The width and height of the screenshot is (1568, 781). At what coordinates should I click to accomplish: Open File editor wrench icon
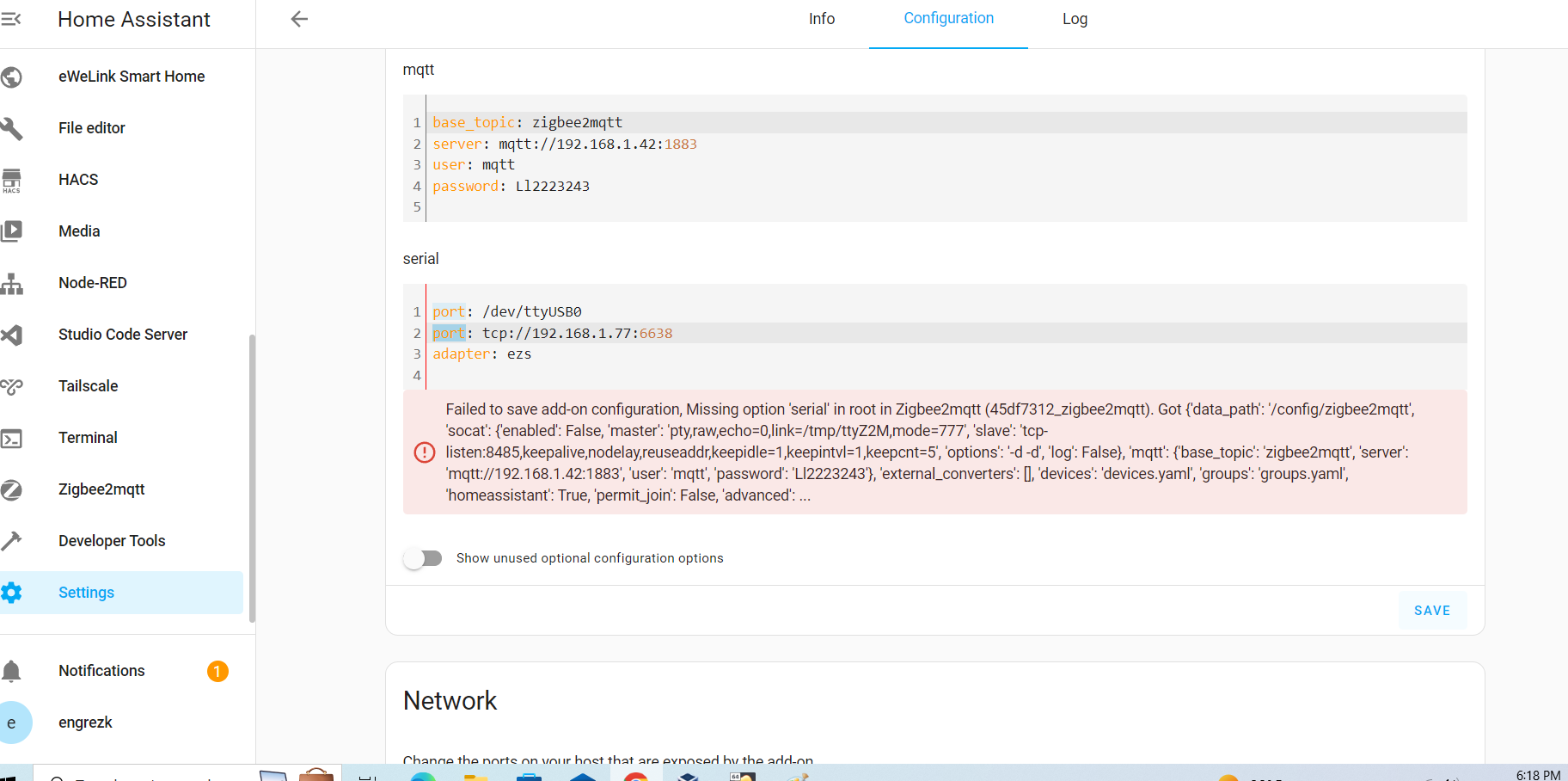click(x=12, y=128)
